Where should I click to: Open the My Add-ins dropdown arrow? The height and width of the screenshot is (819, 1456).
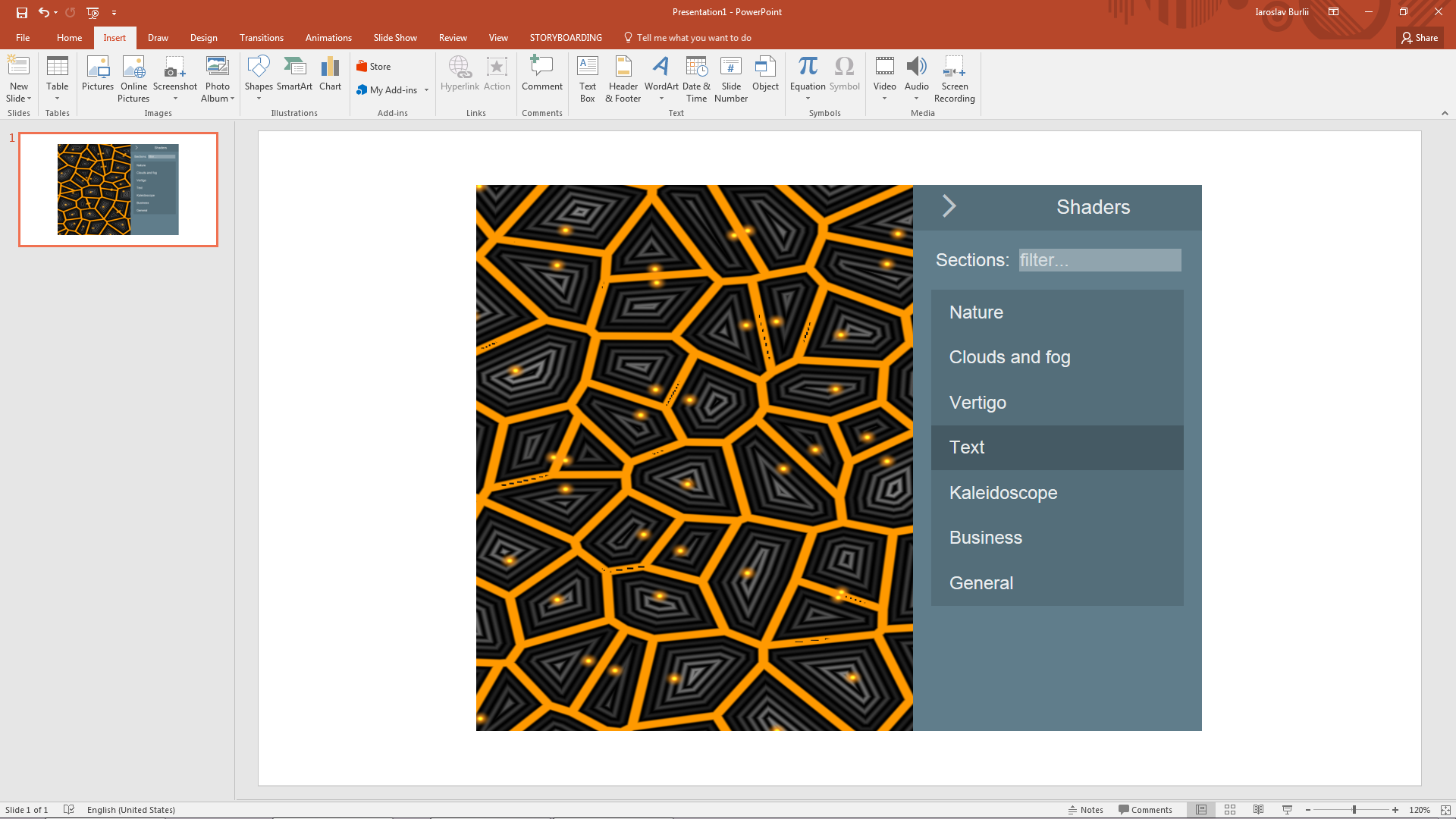click(427, 90)
